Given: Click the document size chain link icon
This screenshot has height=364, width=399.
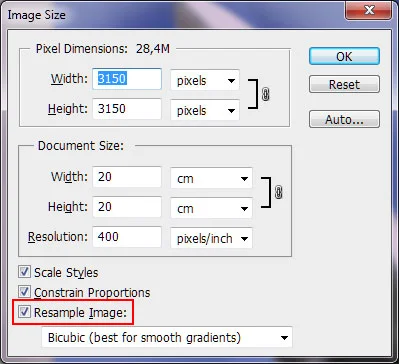Looking at the screenshot, I should coord(279,192).
